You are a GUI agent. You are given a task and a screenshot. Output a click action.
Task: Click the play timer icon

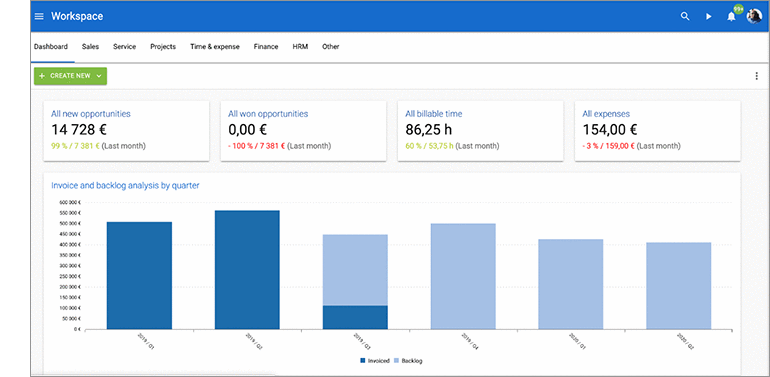[x=708, y=16]
